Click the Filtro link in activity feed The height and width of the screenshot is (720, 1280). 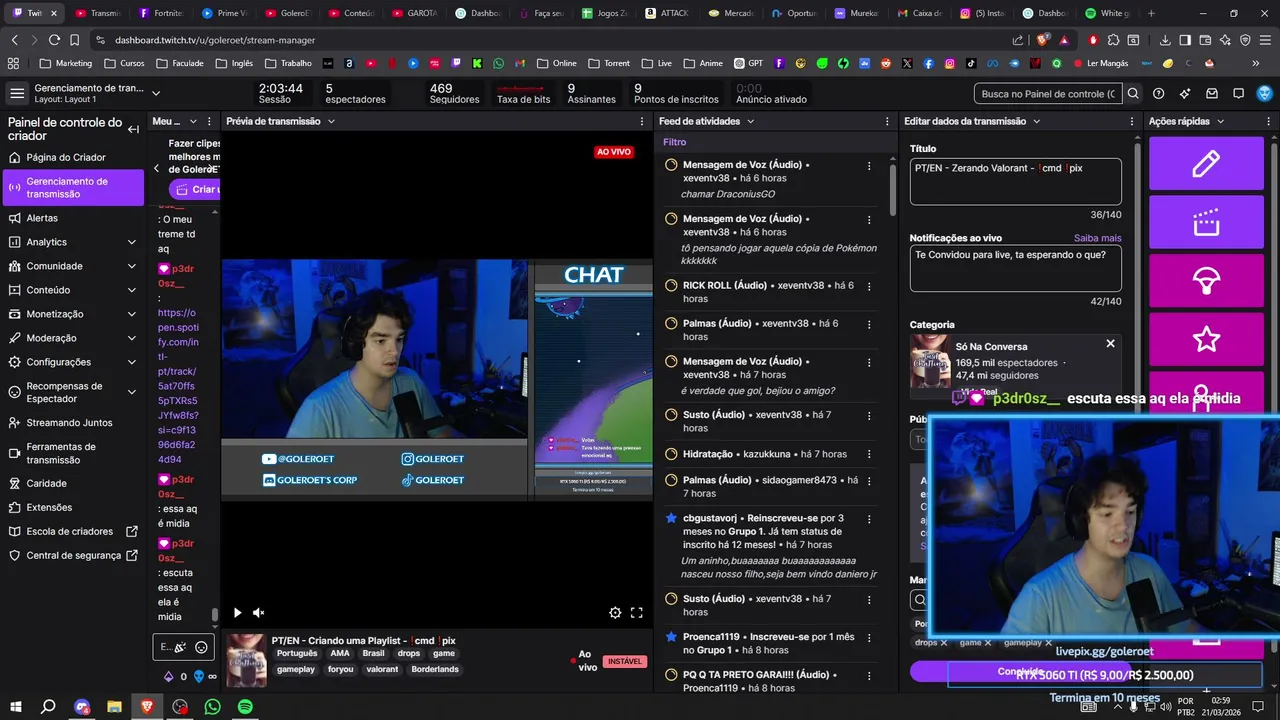coord(674,142)
